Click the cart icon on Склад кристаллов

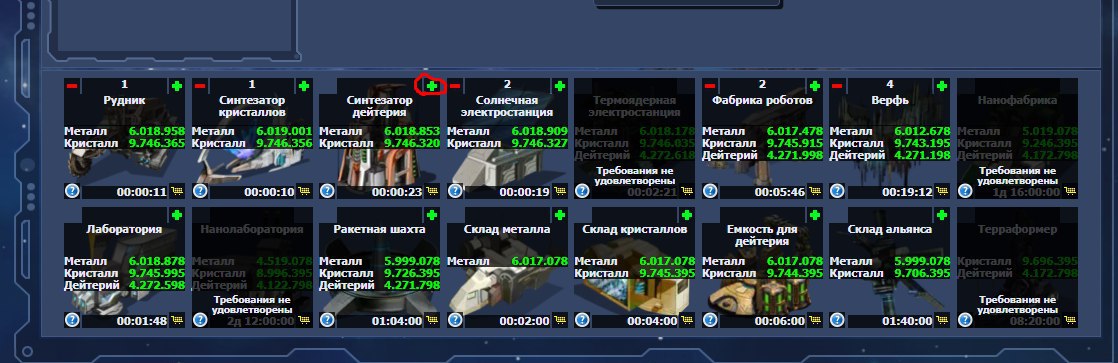687,321
